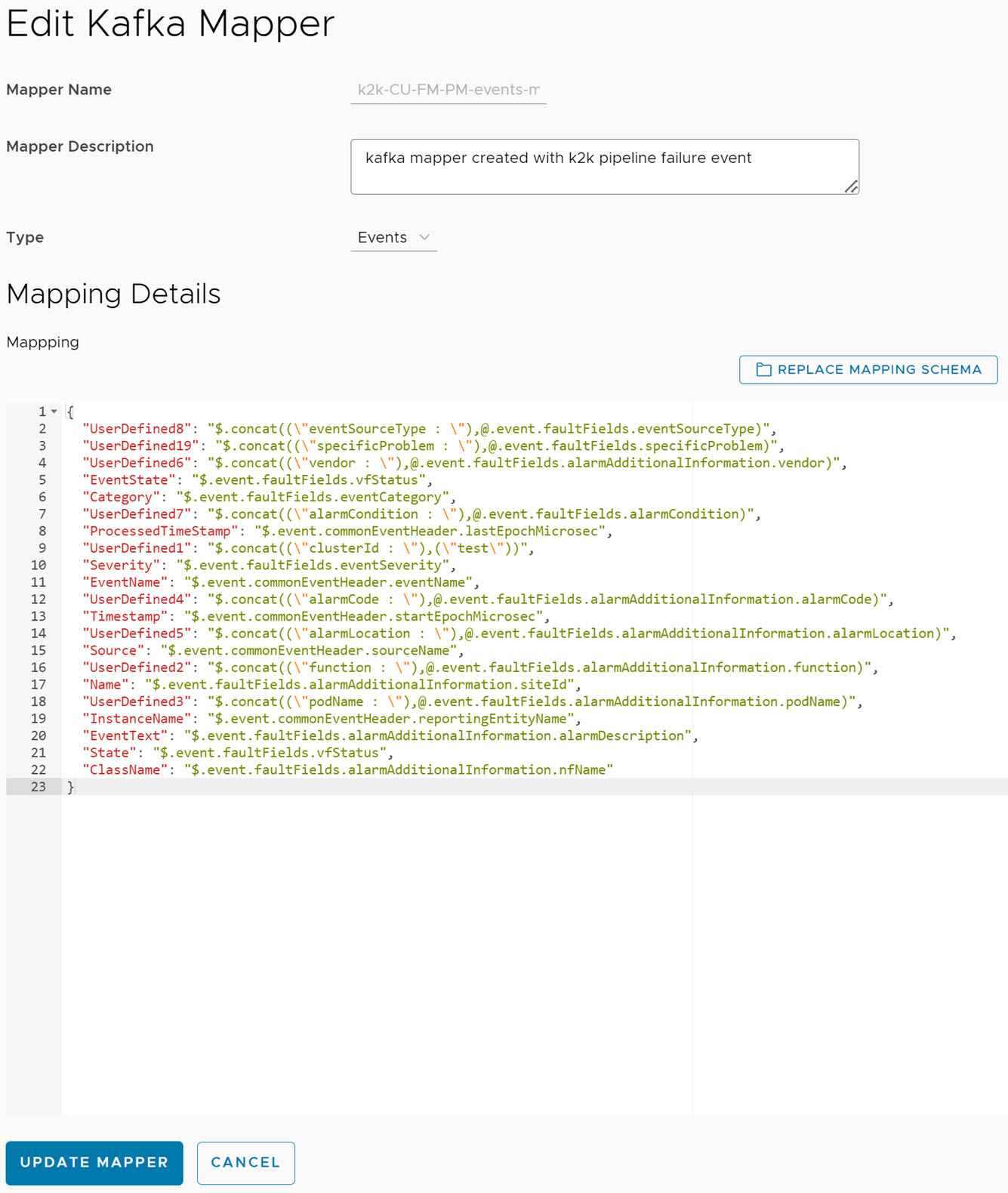Cancel editing the Kafka mapper
1008x1193 pixels.
tap(245, 1163)
